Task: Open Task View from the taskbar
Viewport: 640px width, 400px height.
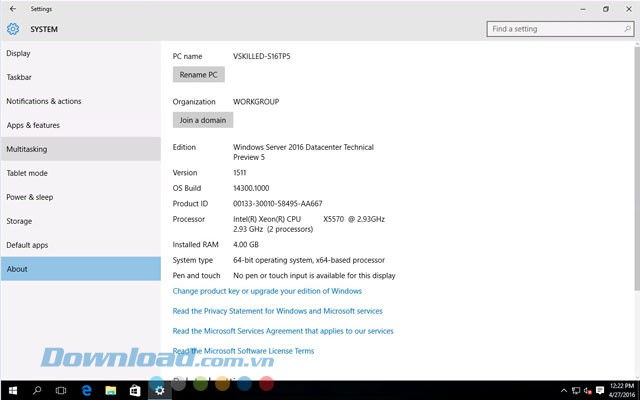Action: click(x=61, y=389)
